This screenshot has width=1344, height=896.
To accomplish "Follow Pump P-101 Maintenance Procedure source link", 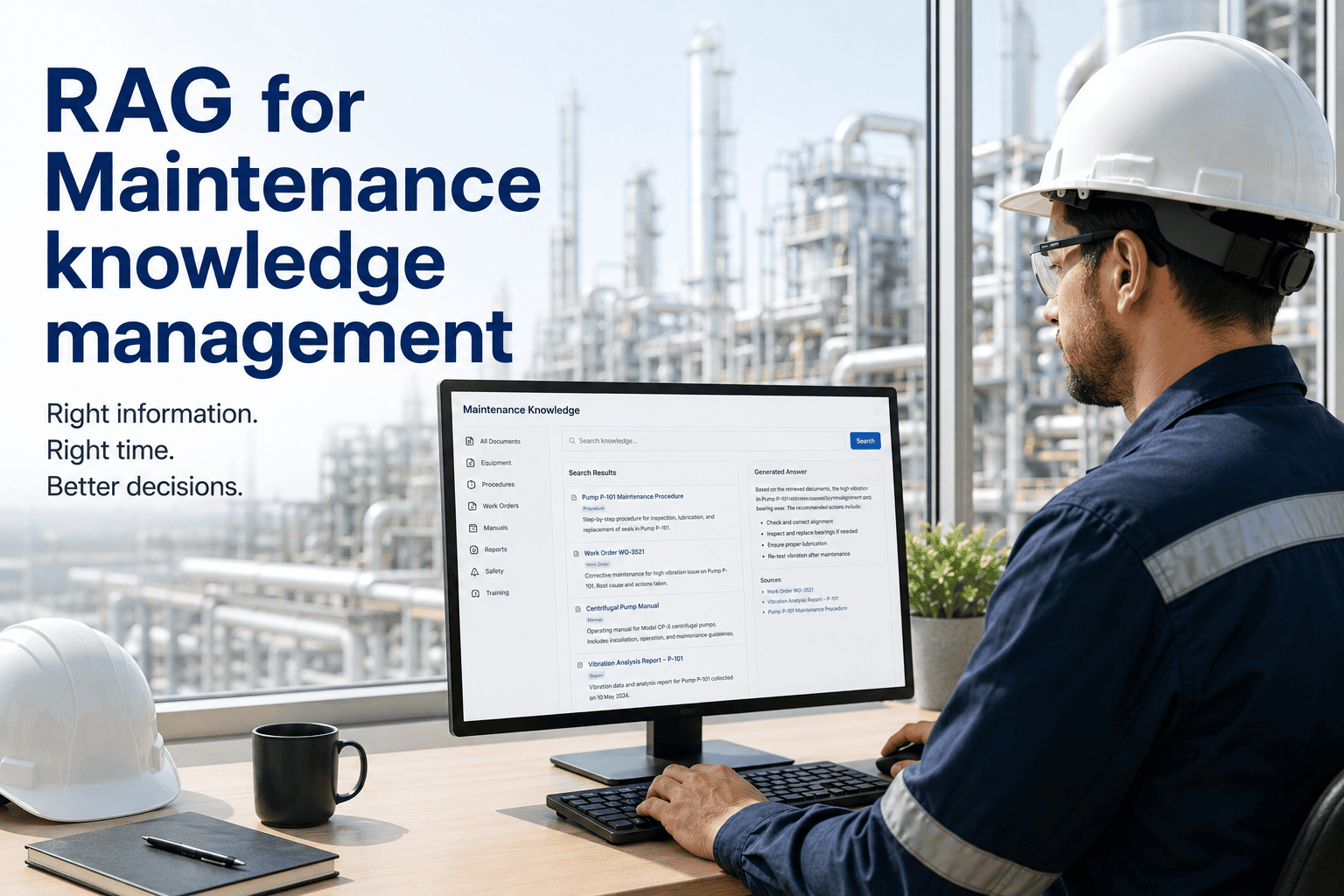I will pyautogui.click(x=808, y=610).
